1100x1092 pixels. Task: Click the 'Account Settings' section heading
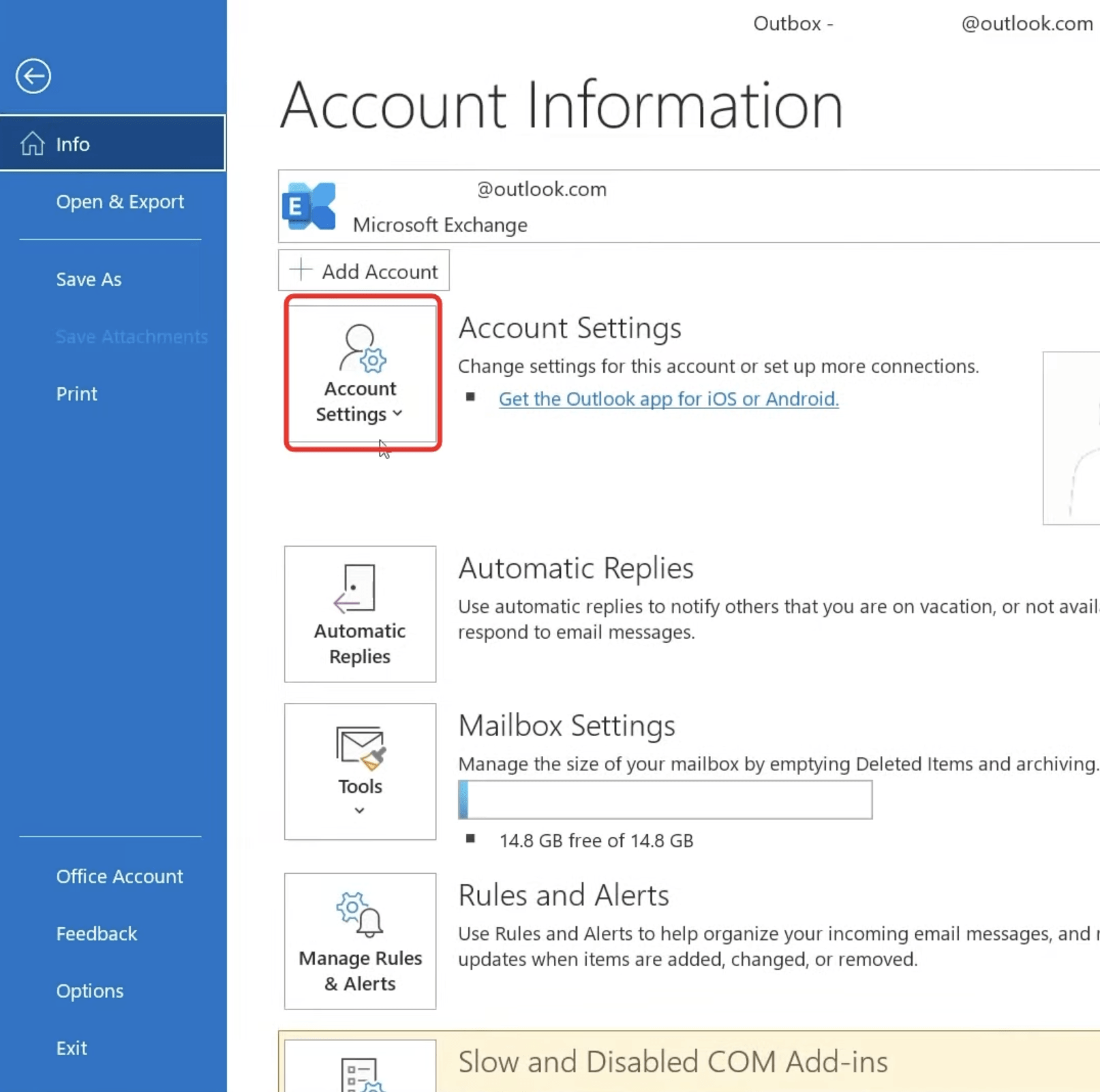click(x=570, y=328)
